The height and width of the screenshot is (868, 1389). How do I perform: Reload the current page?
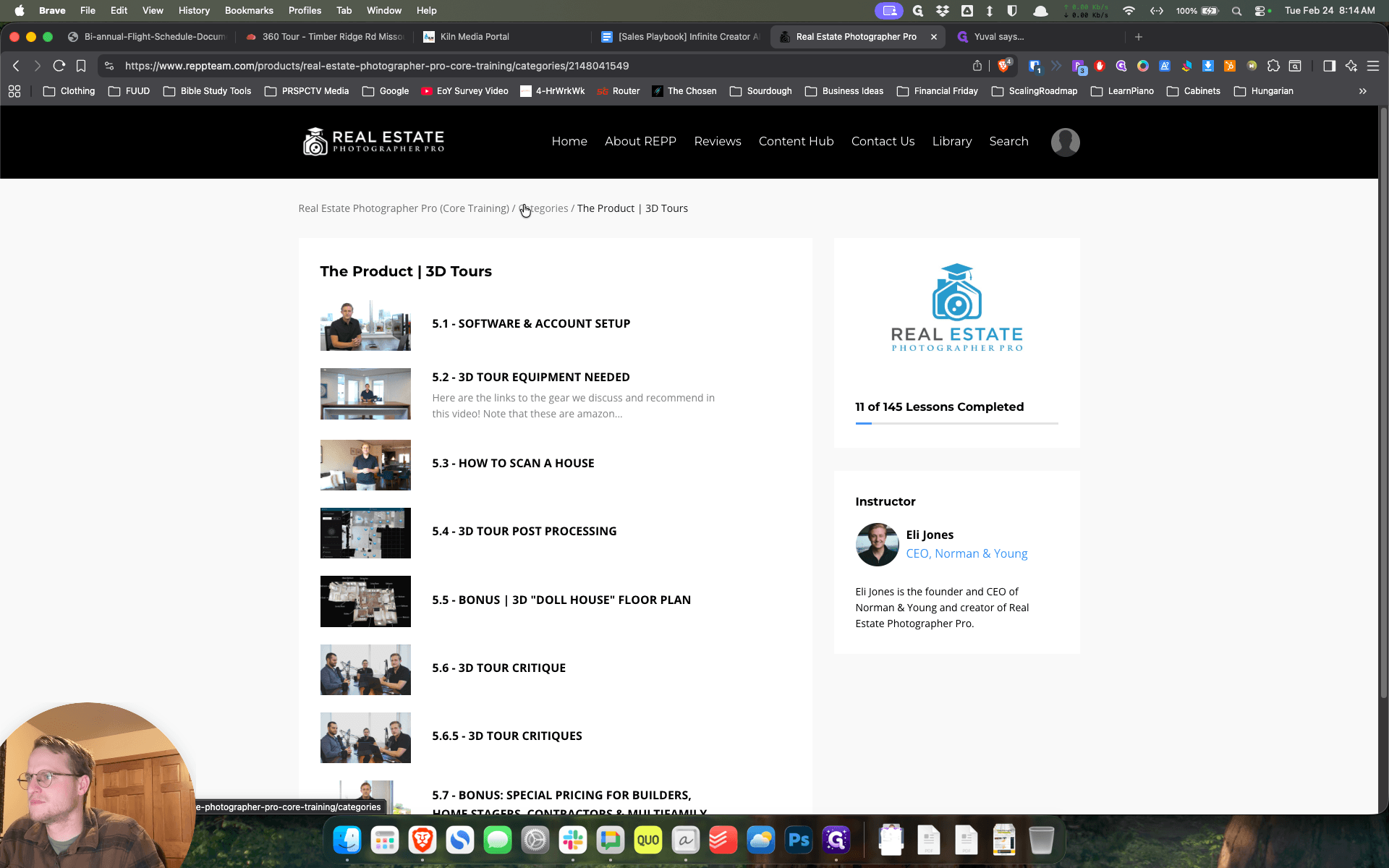click(x=59, y=66)
